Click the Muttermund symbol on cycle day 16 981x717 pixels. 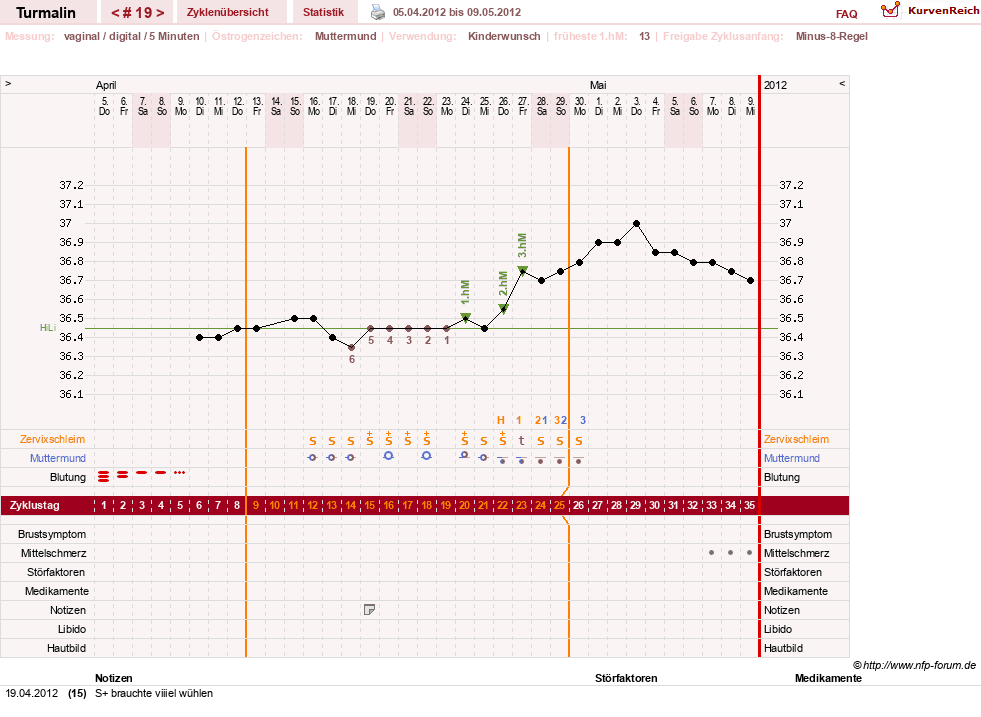click(389, 455)
